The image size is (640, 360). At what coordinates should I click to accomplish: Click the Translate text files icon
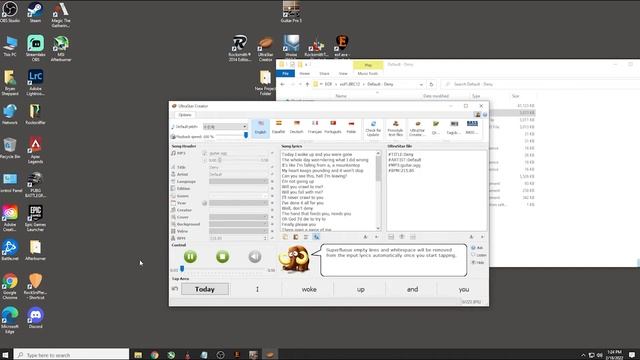pyautogui.click(x=395, y=129)
